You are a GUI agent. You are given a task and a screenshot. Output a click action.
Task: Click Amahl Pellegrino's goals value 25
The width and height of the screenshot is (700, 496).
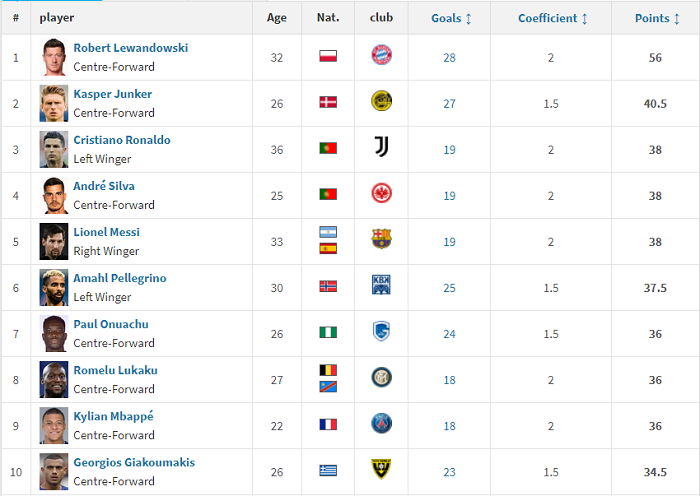(x=449, y=288)
